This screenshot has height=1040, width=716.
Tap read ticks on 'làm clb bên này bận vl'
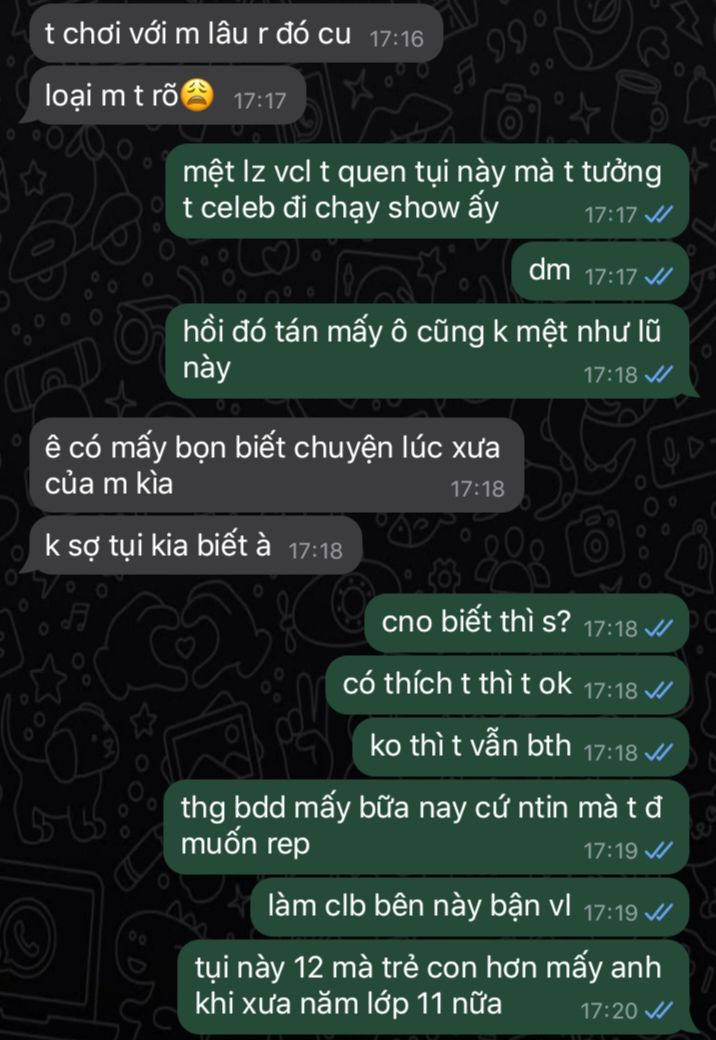[658, 912]
